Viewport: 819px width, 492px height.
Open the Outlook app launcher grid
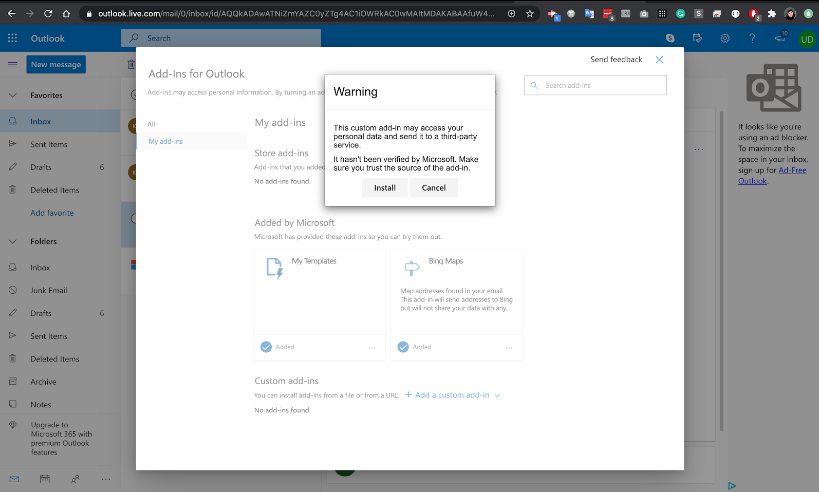point(12,38)
